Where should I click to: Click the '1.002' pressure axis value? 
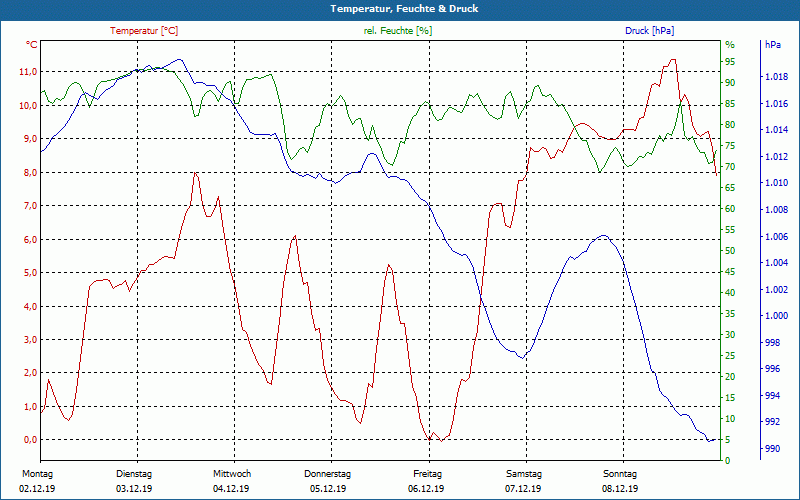pyautogui.click(x=777, y=289)
